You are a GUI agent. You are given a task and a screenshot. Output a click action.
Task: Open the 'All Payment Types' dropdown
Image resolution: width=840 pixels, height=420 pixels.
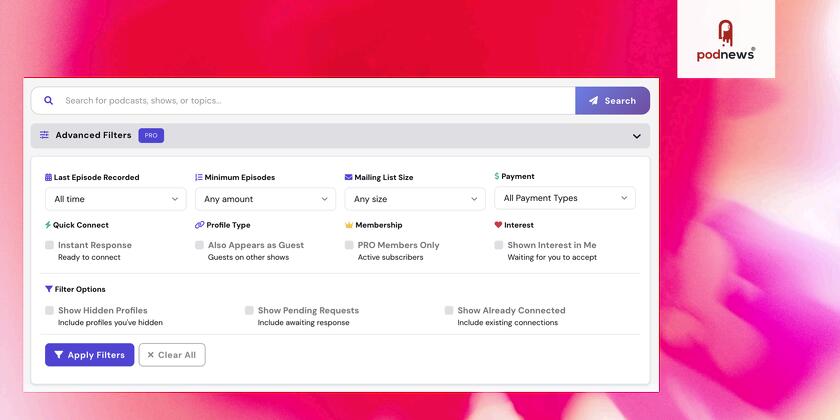point(565,198)
